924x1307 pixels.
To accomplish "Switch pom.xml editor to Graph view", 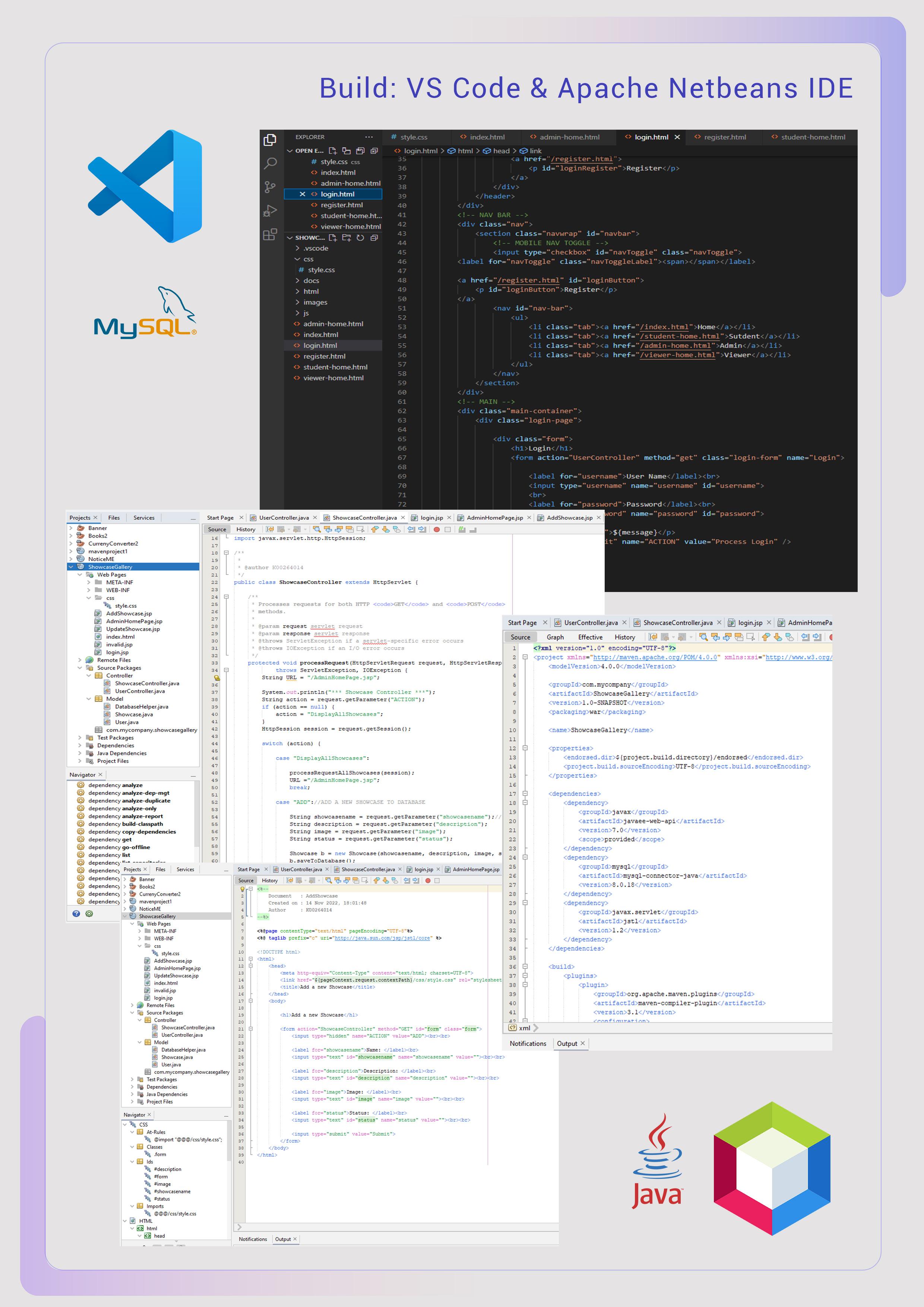I will 555,637.
